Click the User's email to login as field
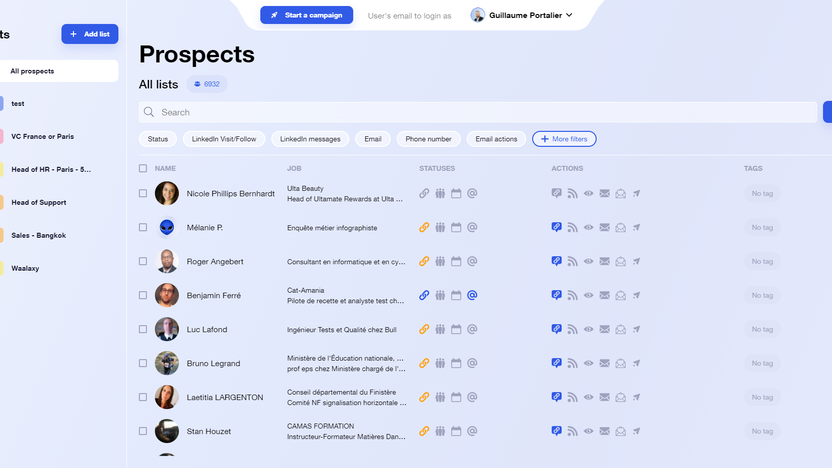Viewport: 832px width, 468px height. pyautogui.click(x=410, y=16)
